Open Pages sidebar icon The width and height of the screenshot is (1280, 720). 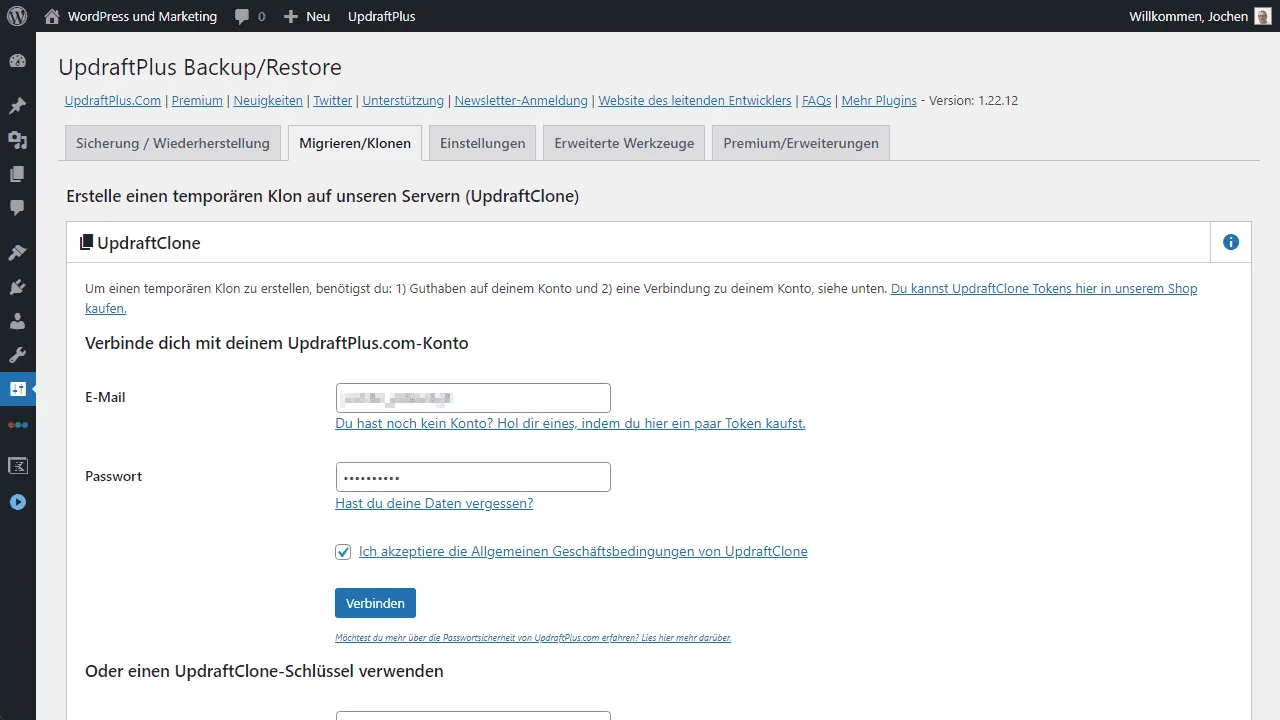point(17,174)
